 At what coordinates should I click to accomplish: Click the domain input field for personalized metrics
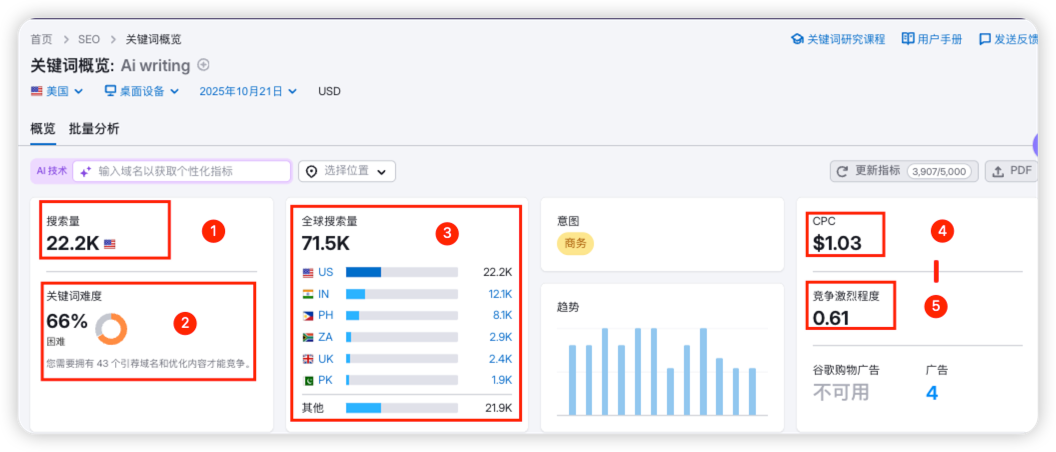tap(190, 171)
